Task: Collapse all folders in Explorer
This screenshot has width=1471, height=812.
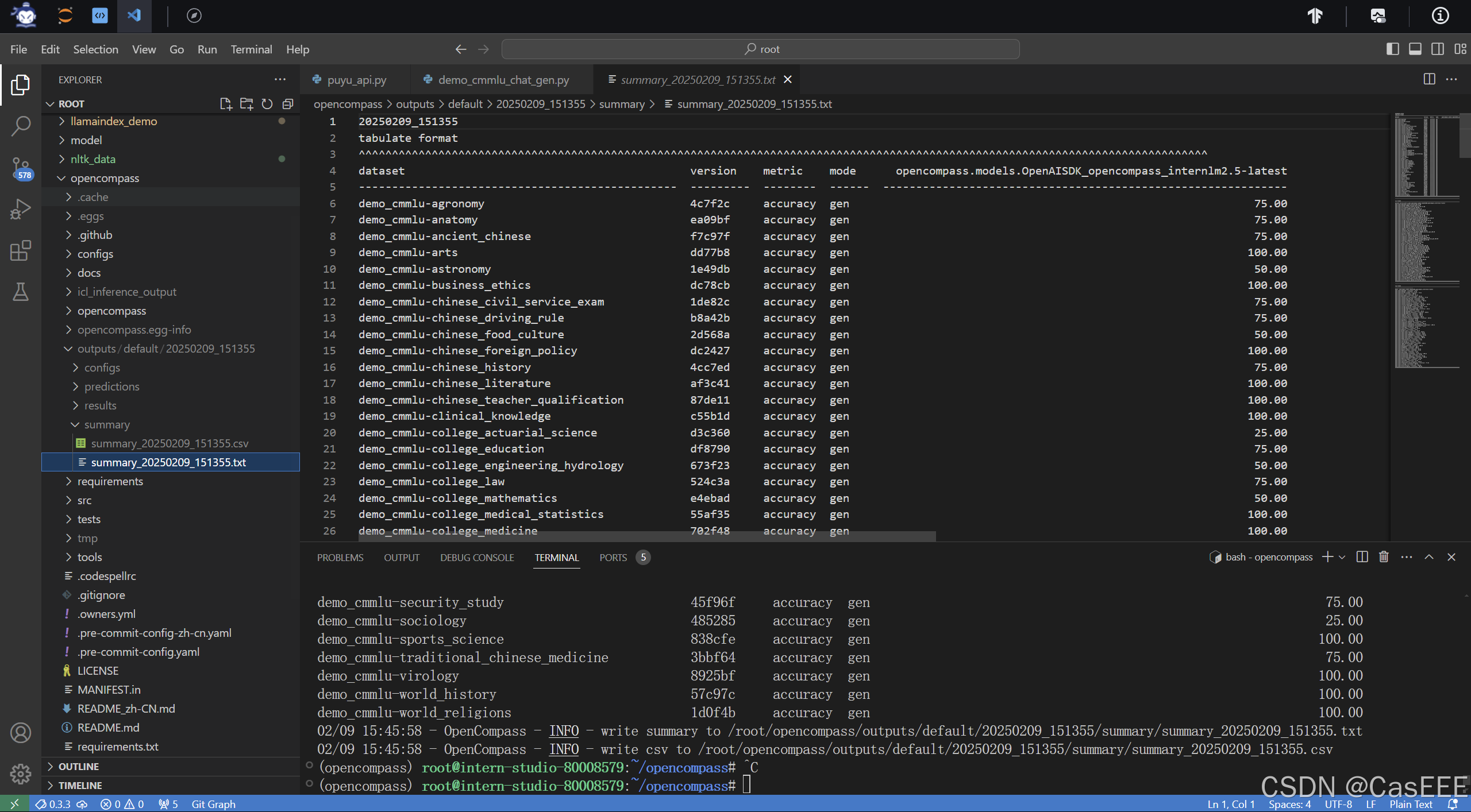Action: [288, 104]
